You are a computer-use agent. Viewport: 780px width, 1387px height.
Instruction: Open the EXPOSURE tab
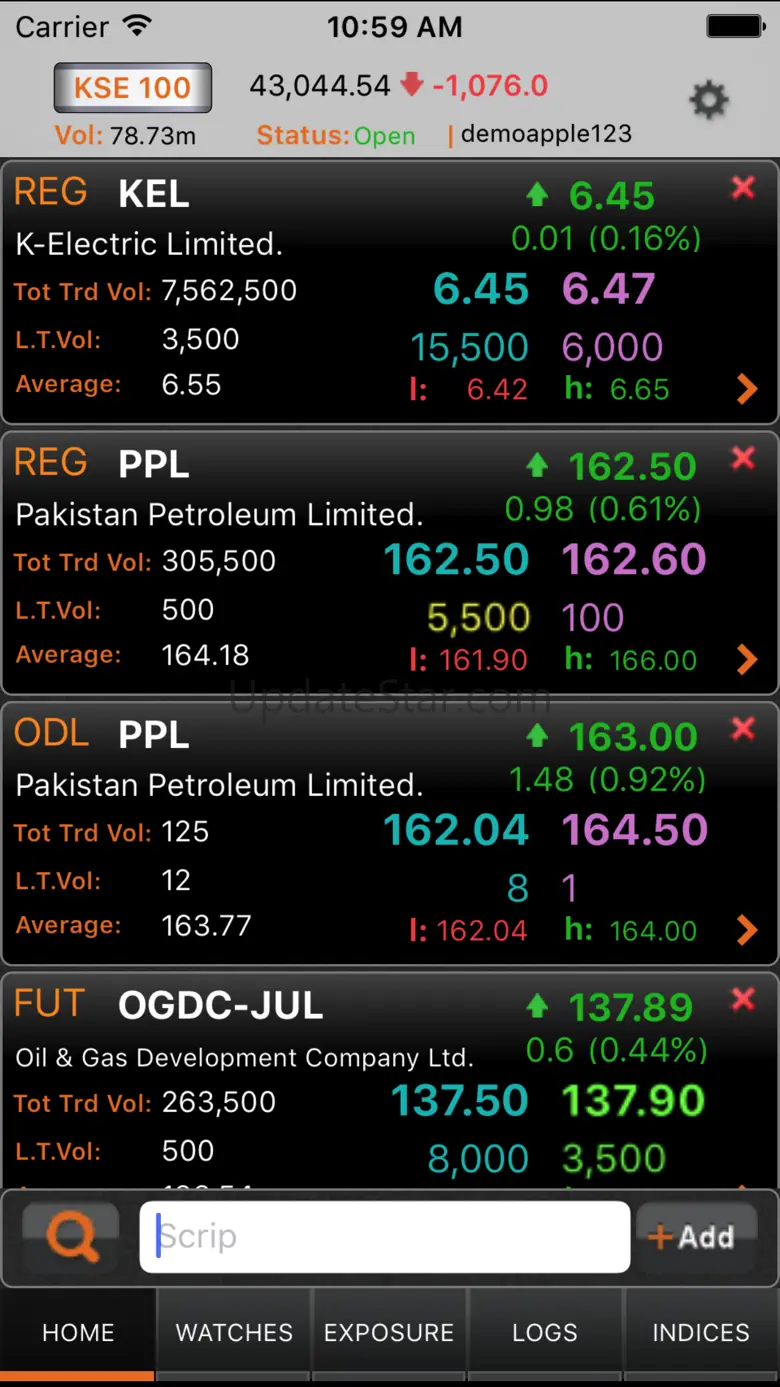coord(389,1333)
